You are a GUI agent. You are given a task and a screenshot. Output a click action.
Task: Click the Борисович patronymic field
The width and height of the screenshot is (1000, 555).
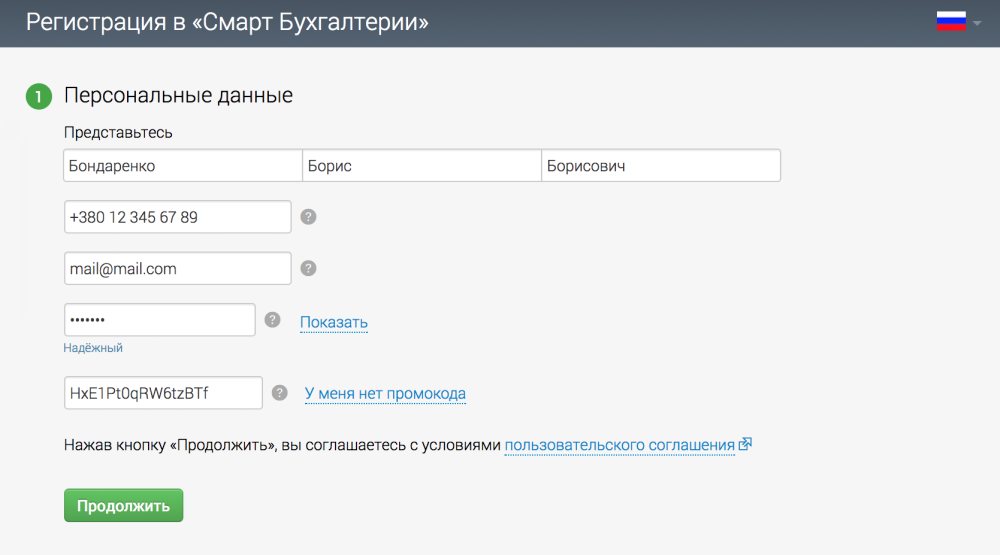(x=661, y=166)
